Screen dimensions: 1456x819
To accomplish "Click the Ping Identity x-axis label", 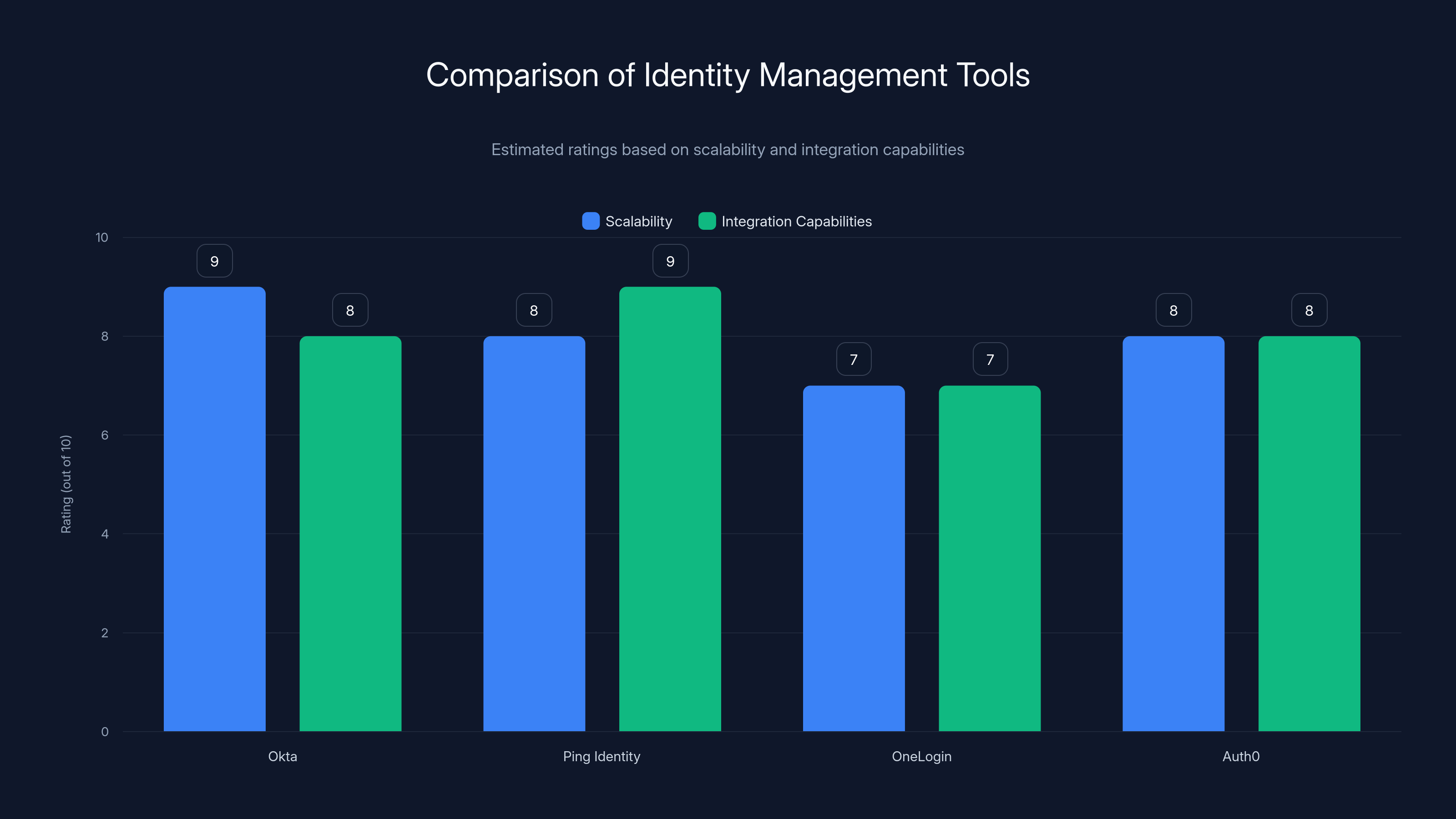I will [602, 757].
